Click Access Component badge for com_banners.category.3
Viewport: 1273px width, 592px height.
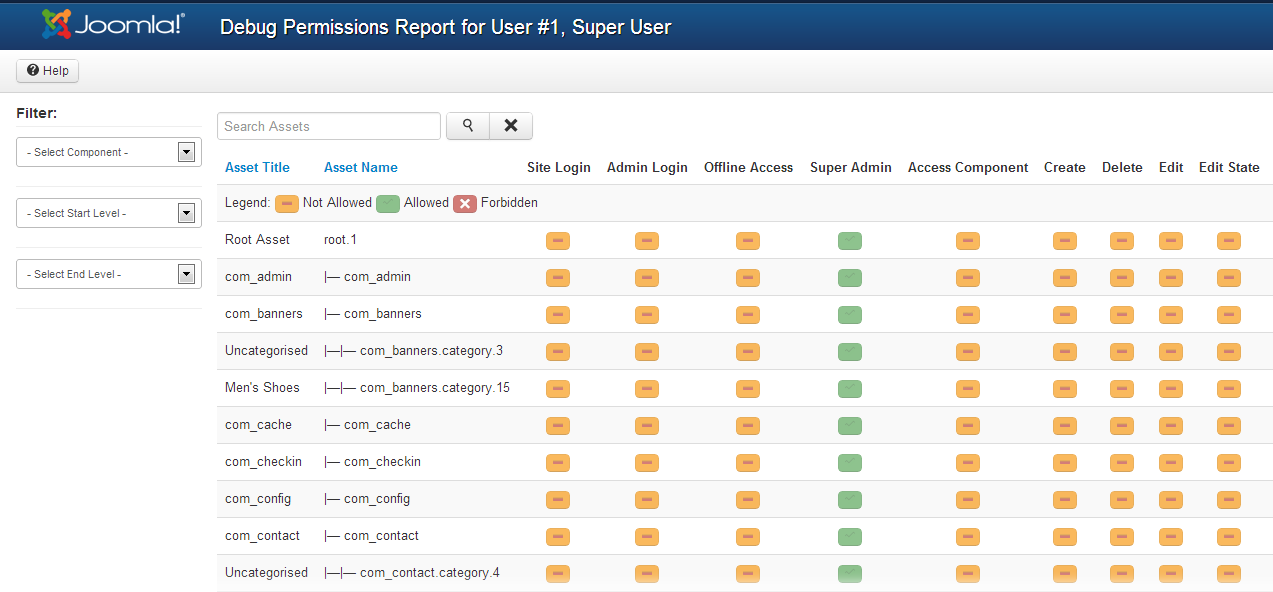pyautogui.click(x=968, y=352)
